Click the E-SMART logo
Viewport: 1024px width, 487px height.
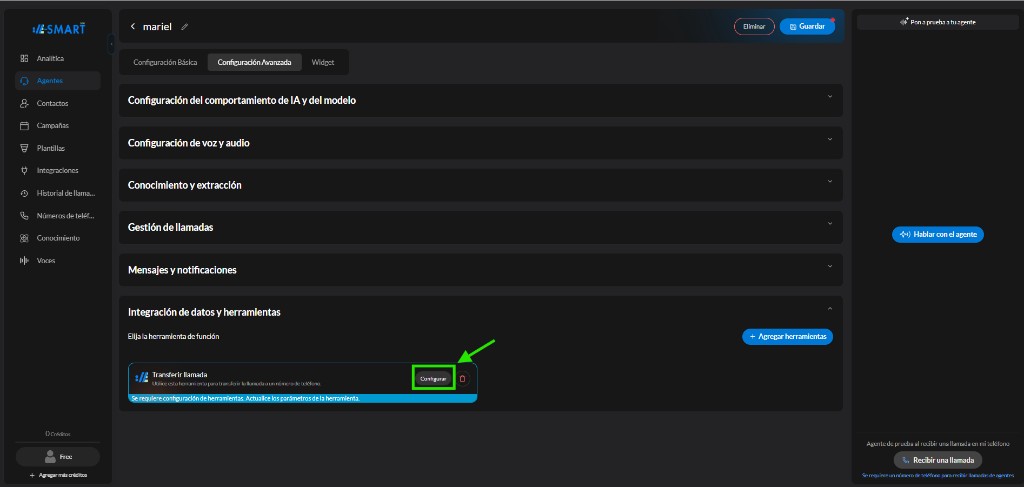click(x=59, y=29)
